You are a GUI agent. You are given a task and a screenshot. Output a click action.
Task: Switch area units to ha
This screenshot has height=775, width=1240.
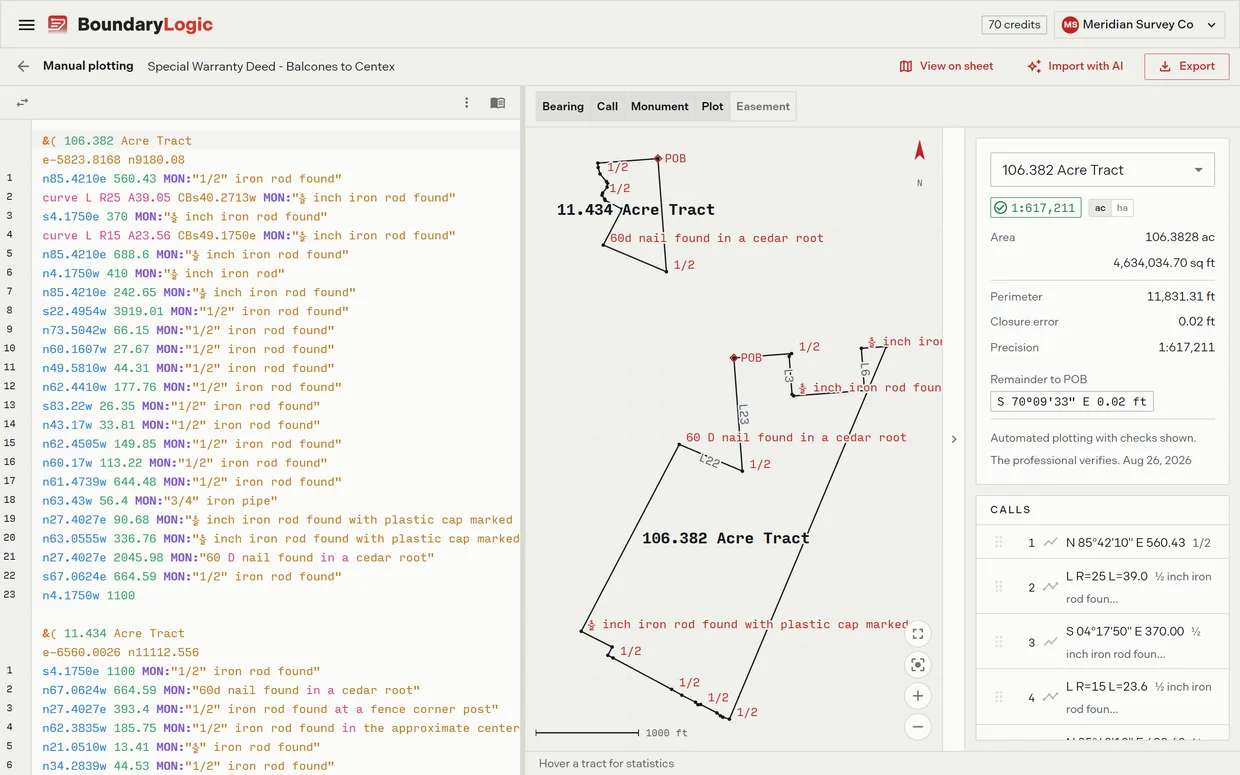tap(1122, 208)
